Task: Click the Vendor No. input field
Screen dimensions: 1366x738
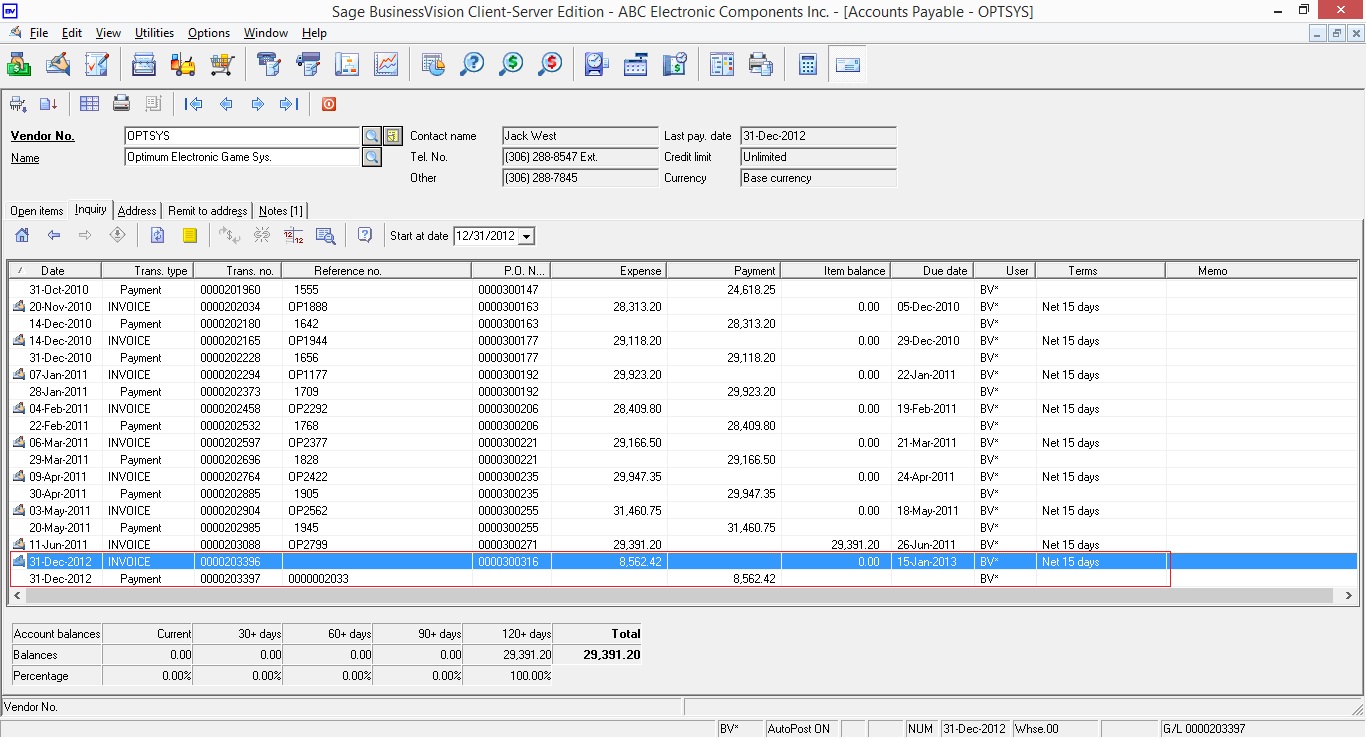Action: pyautogui.click(x=241, y=136)
